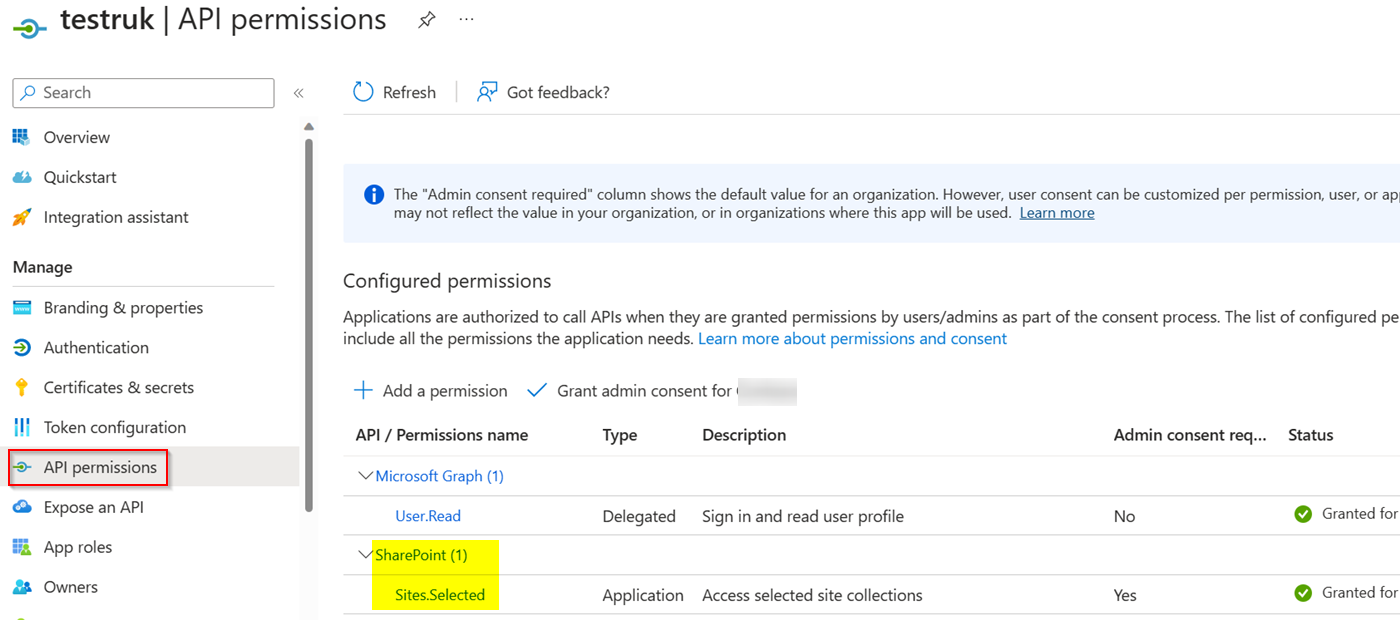Click the Configured permissions heading

[447, 281]
